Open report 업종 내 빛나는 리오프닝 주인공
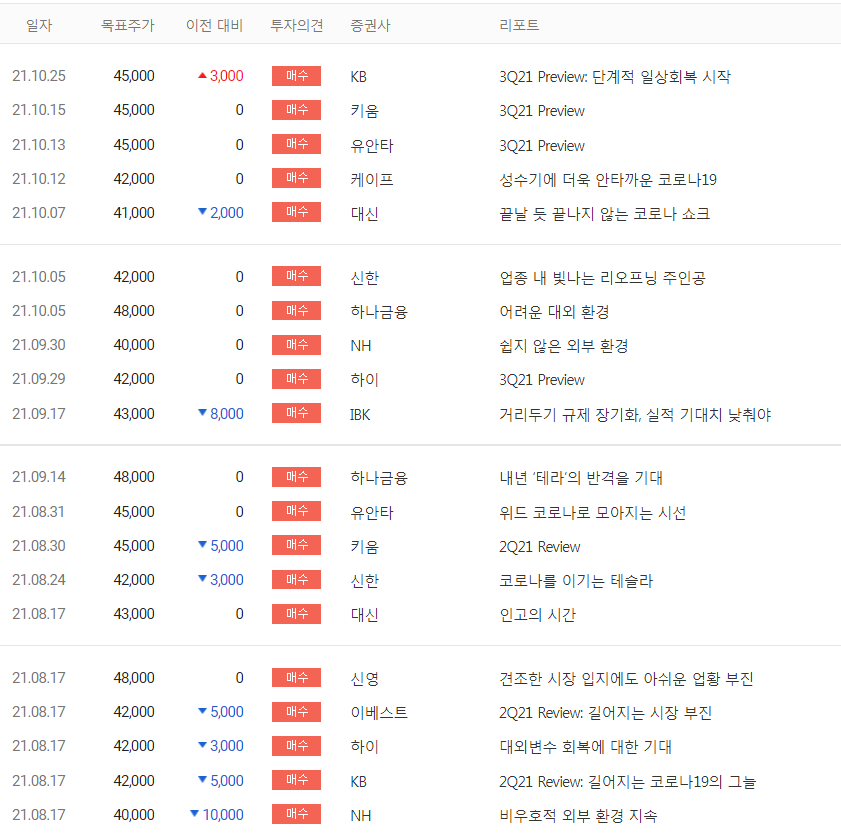This screenshot has width=841, height=836. tap(602, 277)
